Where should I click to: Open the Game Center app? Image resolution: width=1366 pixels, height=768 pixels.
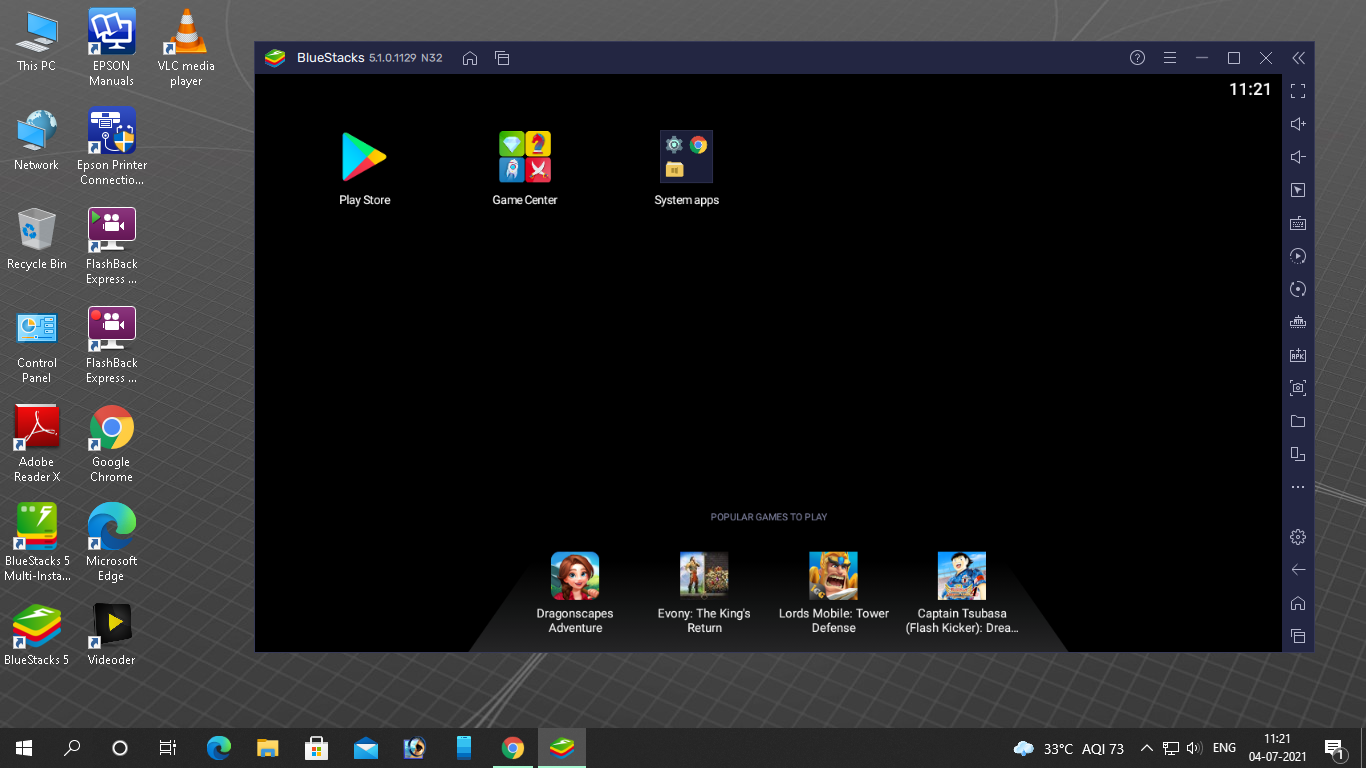pyautogui.click(x=525, y=169)
